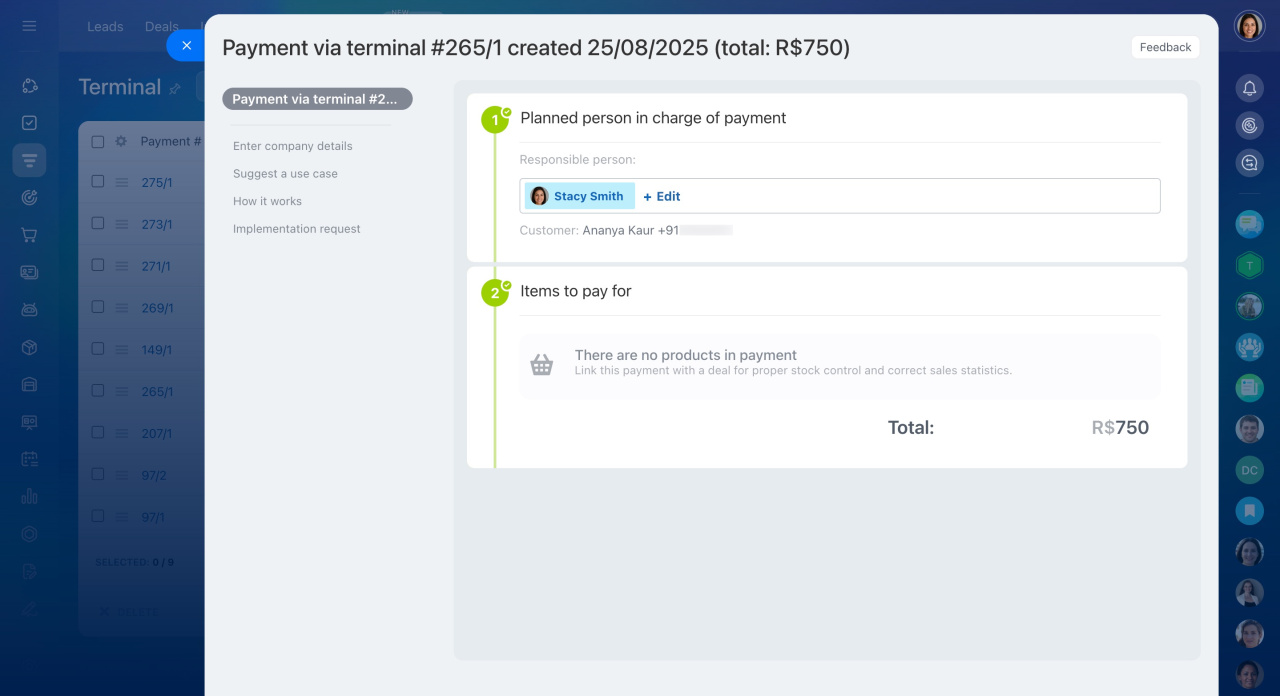Open row actions menu for payment 97/2

point(122,475)
